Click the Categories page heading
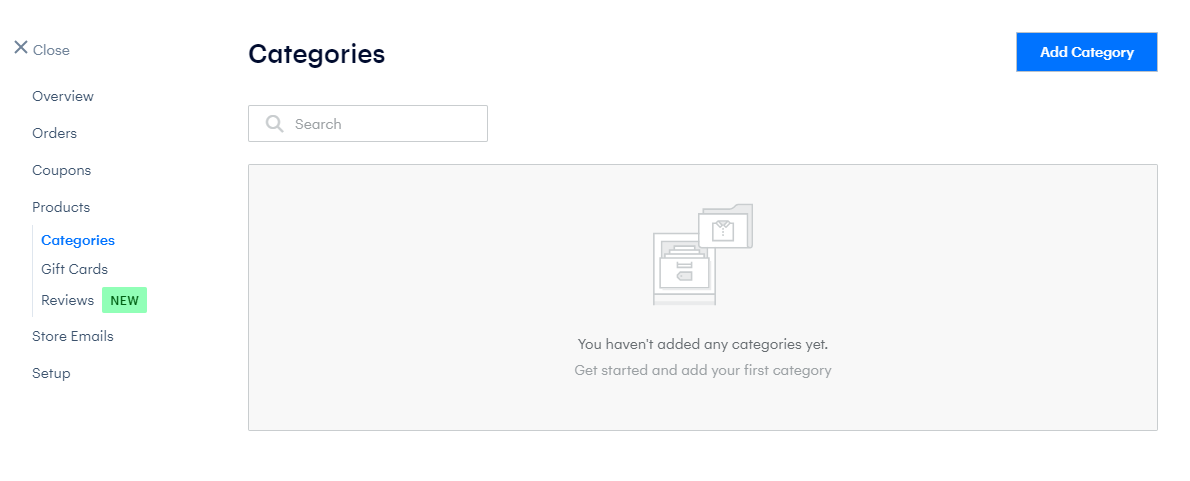 coord(316,54)
